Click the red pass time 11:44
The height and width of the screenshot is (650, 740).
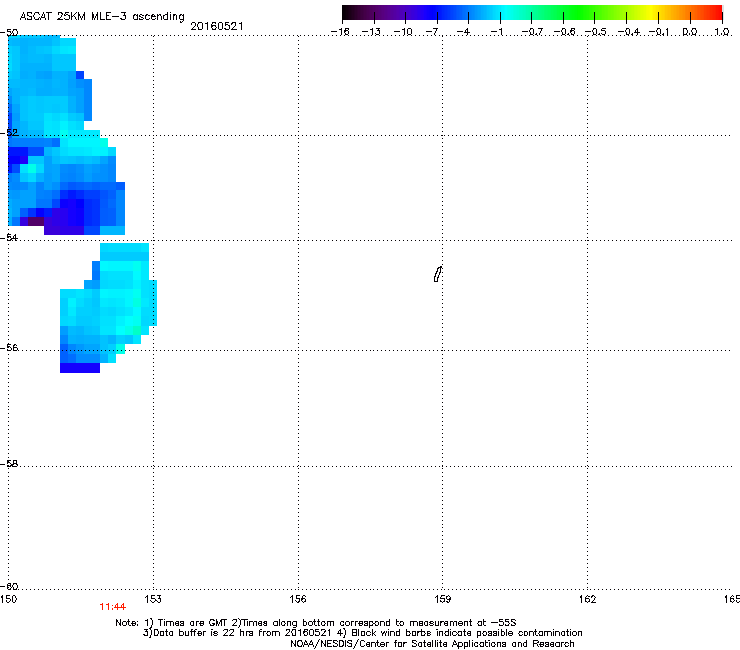(x=112, y=607)
